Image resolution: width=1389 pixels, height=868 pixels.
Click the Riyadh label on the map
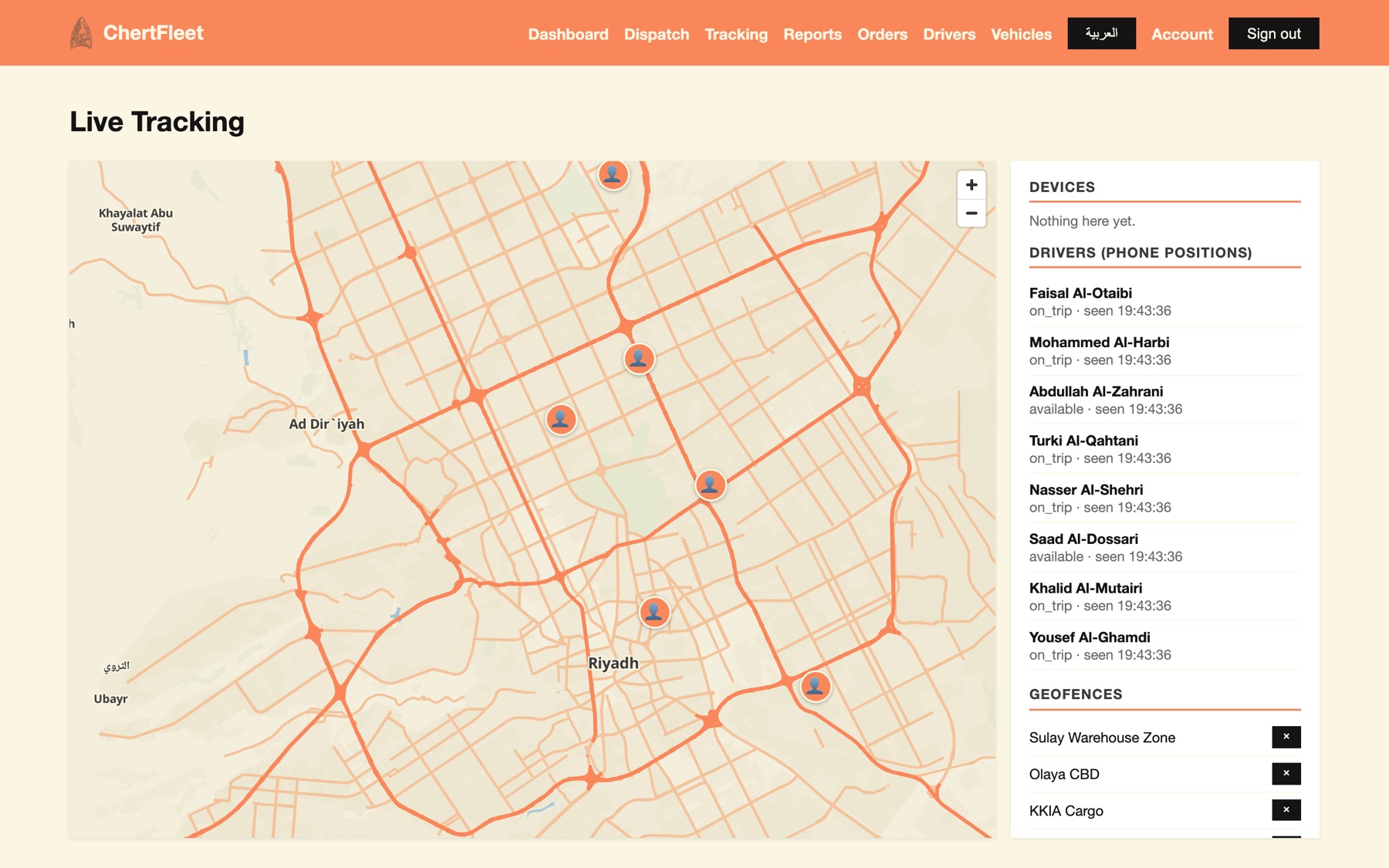(x=613, y=663)
